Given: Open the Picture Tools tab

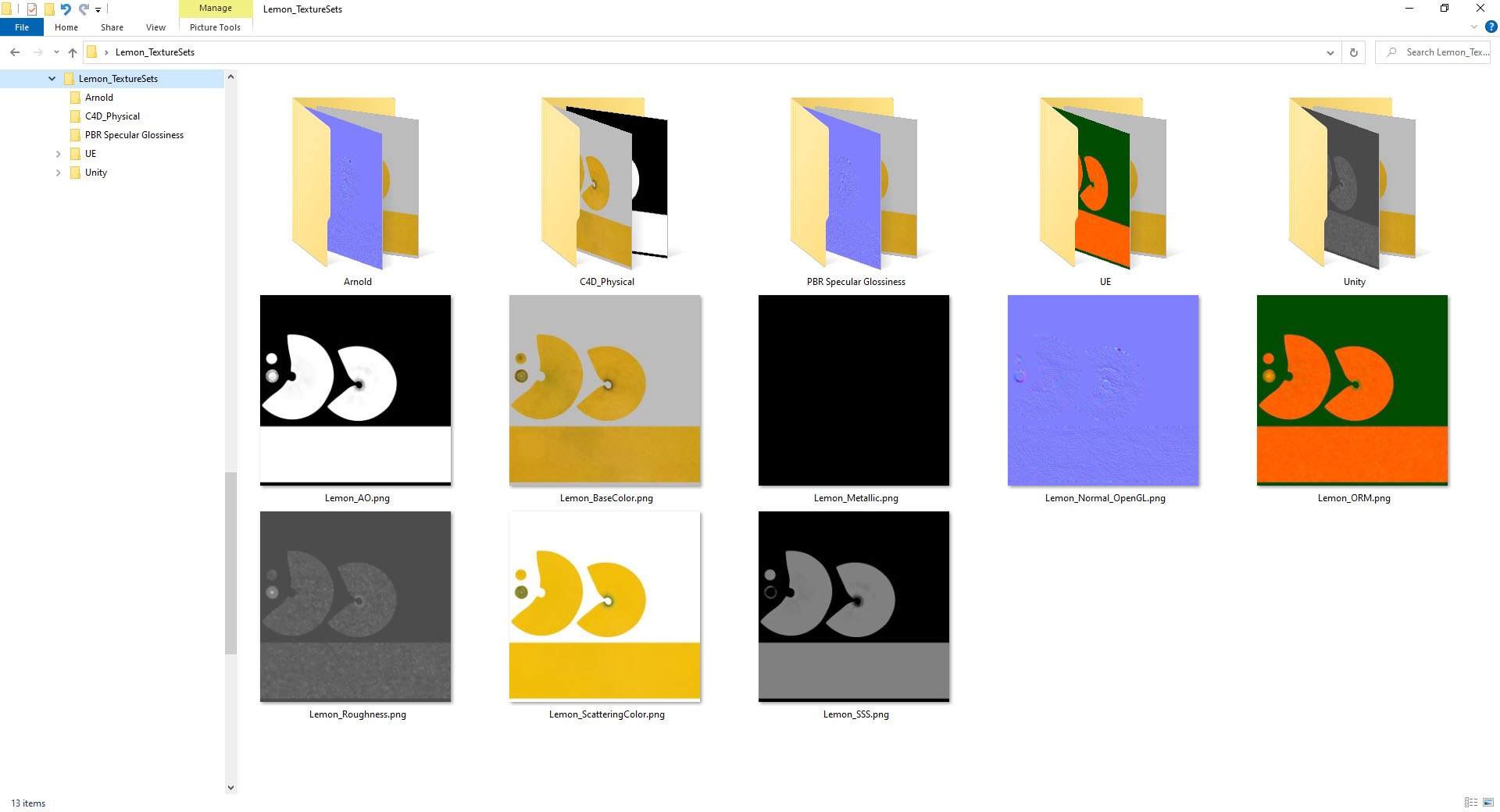Looking at the screenshot, I should click(x=215, y=27).
